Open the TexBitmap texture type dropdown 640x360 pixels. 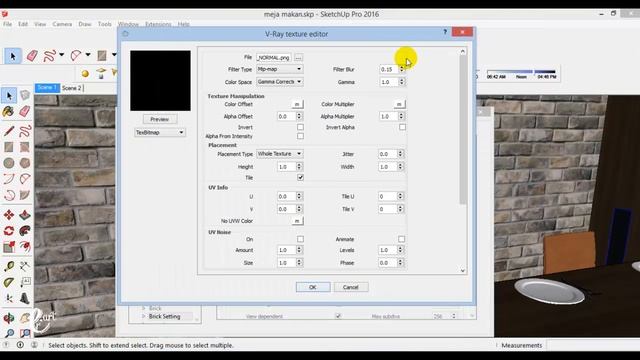point(160,132)
